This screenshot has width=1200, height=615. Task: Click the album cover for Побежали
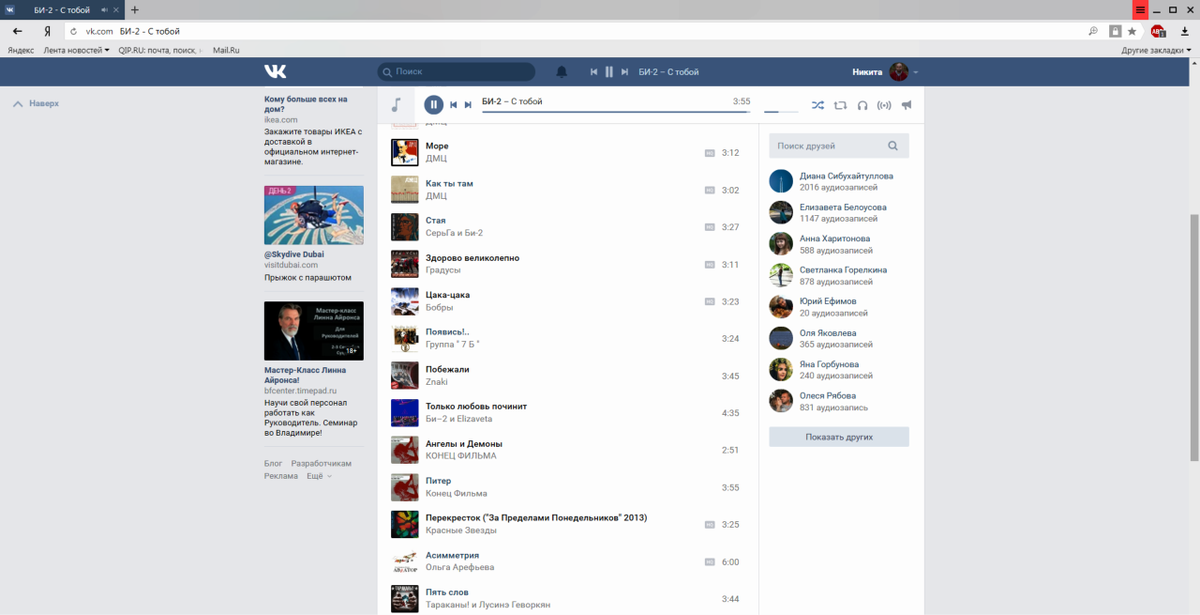(404, 375)
